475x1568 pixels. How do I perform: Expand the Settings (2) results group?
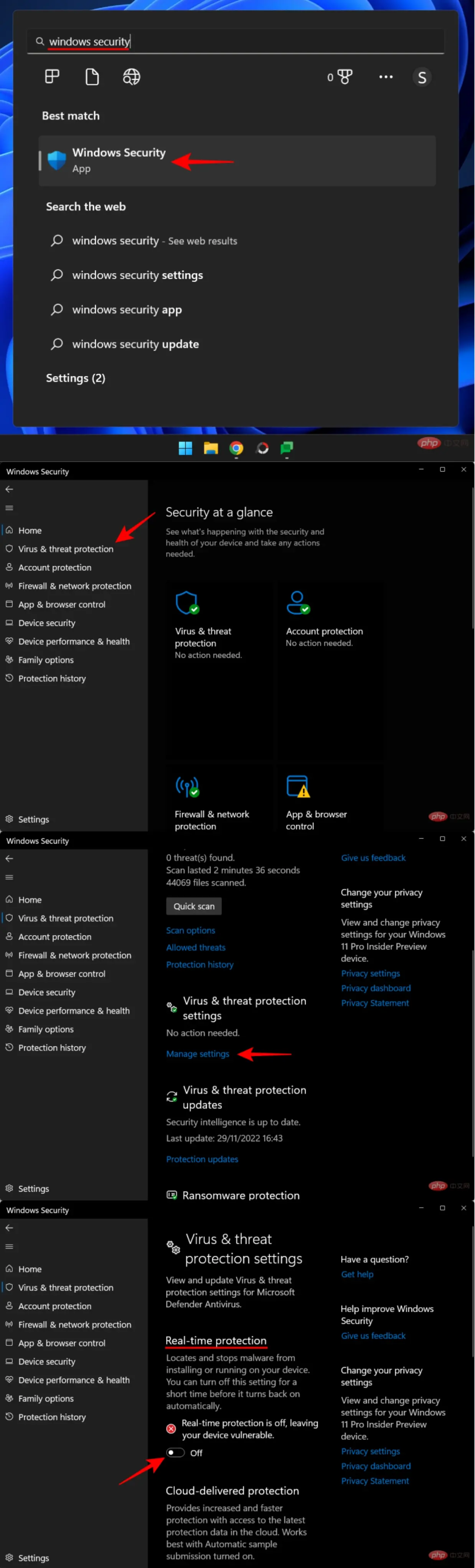click(76, 378)
